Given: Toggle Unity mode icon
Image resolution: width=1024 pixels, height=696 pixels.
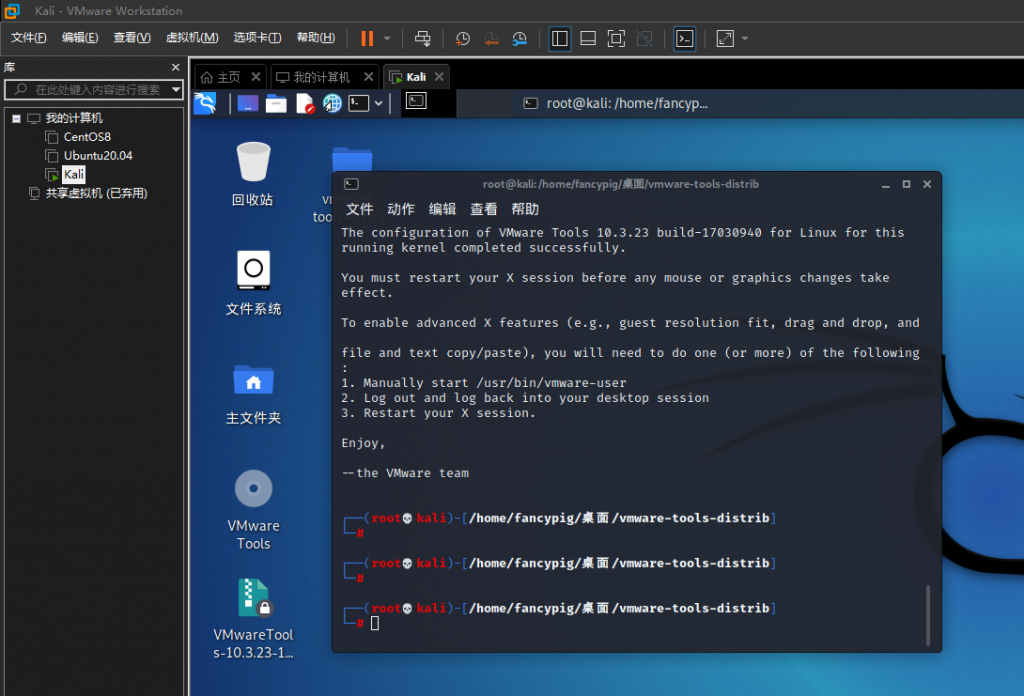Looking at the screenshot, I should (x=645, y=39).
